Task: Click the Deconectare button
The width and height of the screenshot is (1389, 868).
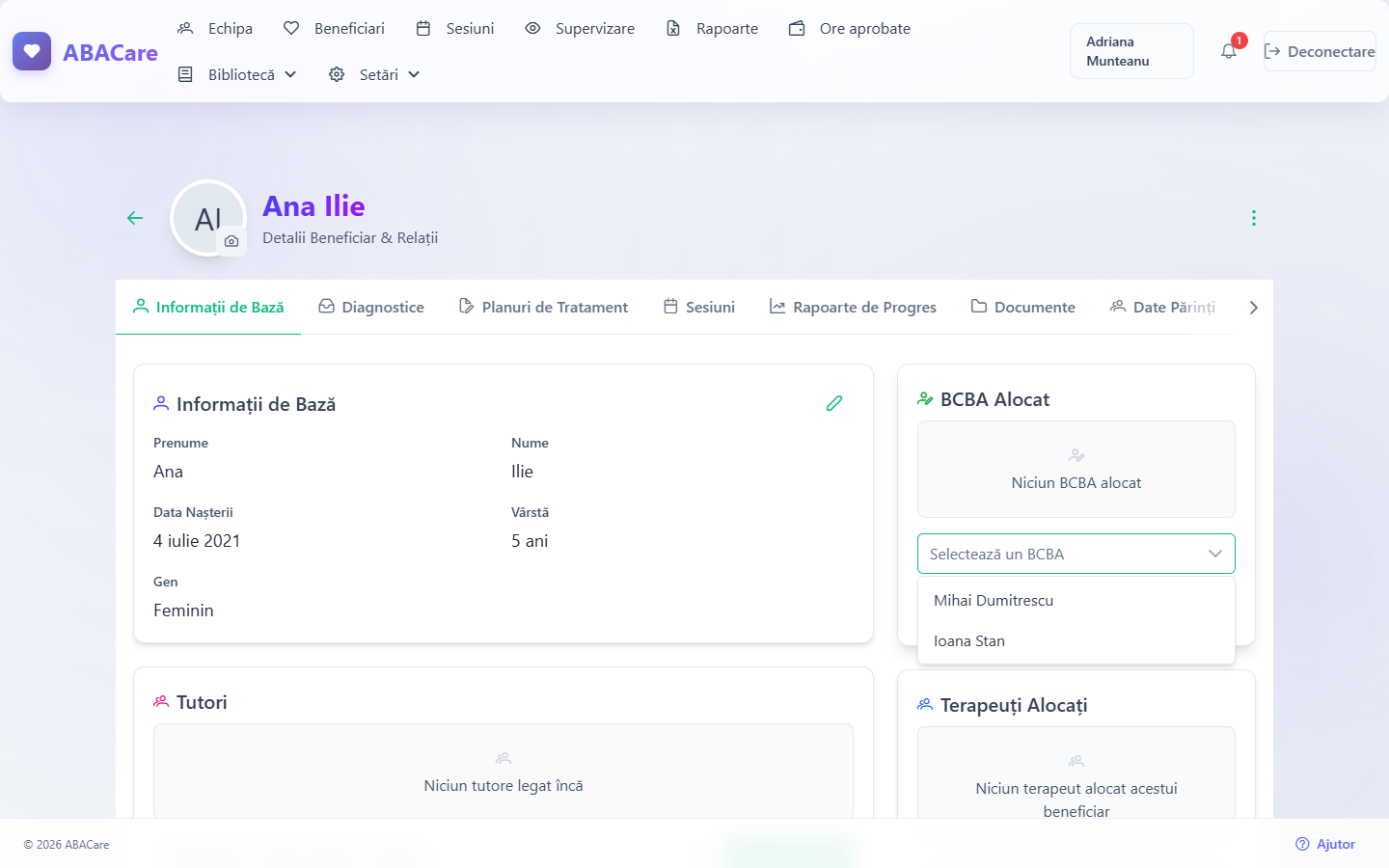Action: (x=1320, y=51)
